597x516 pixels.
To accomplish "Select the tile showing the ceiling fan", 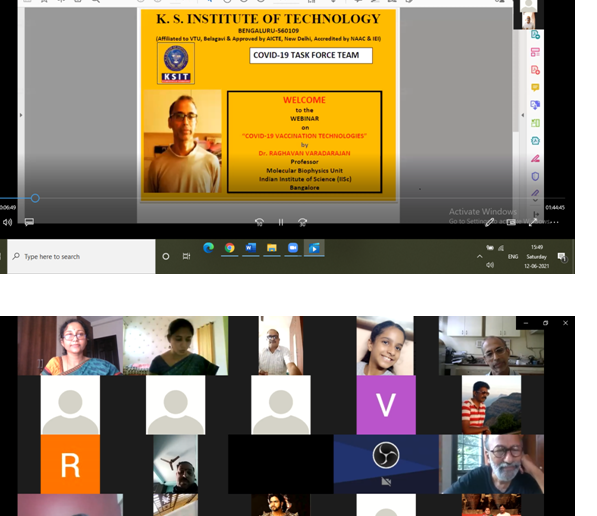I will click(x=176, y=464).
